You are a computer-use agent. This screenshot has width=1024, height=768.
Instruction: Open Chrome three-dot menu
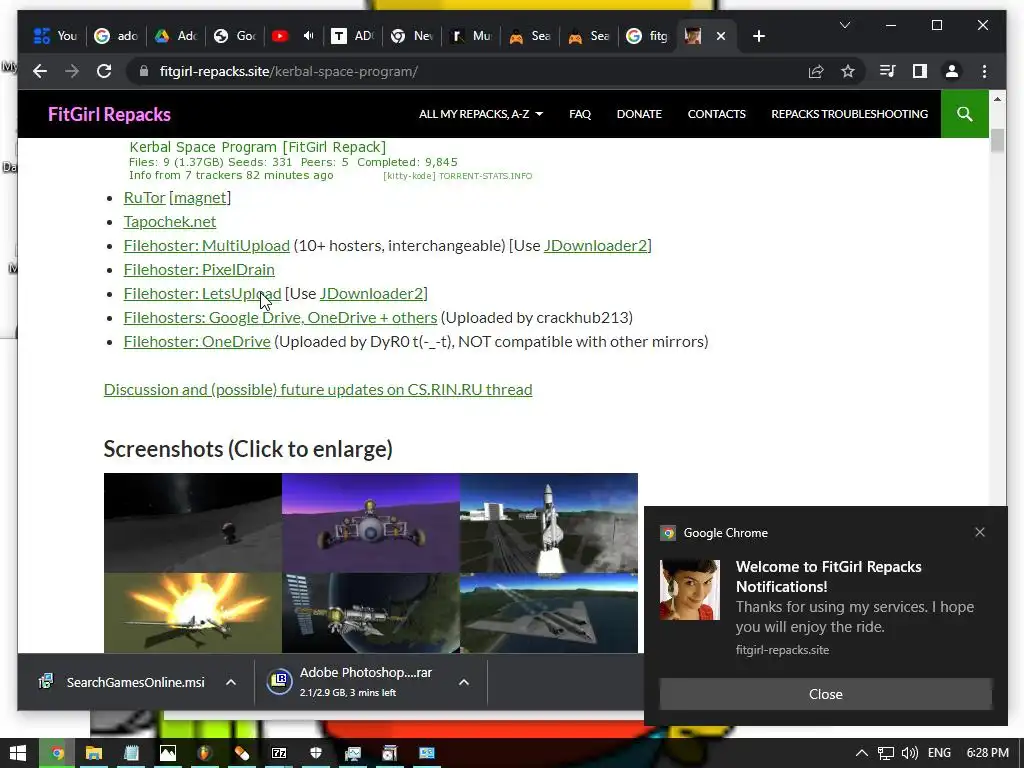[984, 71]
